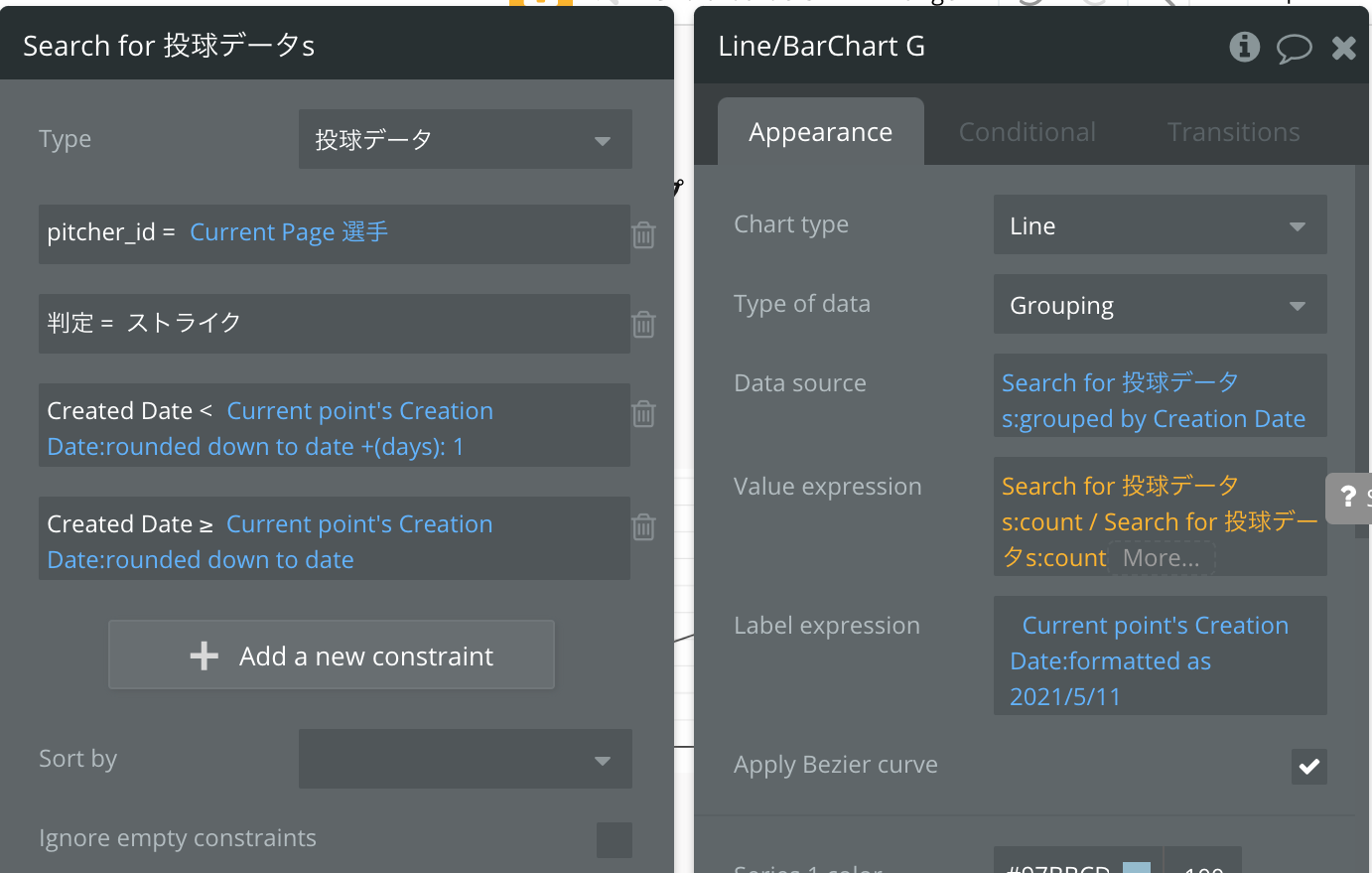This screenshot has width=1372, height=873.
Task: Switch to the Transitions tab
Action: click(x=1233, y=132)
